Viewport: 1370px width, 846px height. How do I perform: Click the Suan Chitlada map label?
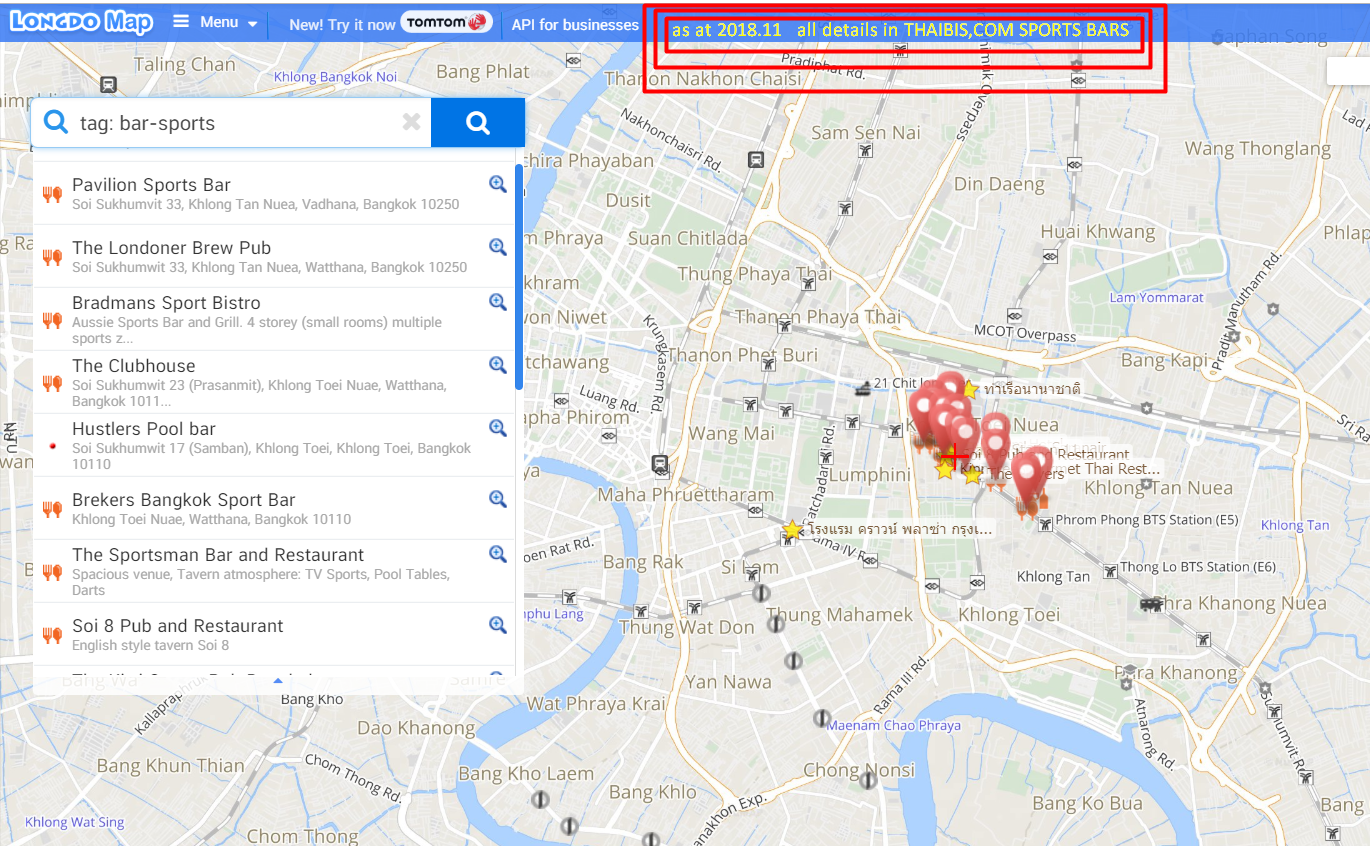(x=687, y=238)
